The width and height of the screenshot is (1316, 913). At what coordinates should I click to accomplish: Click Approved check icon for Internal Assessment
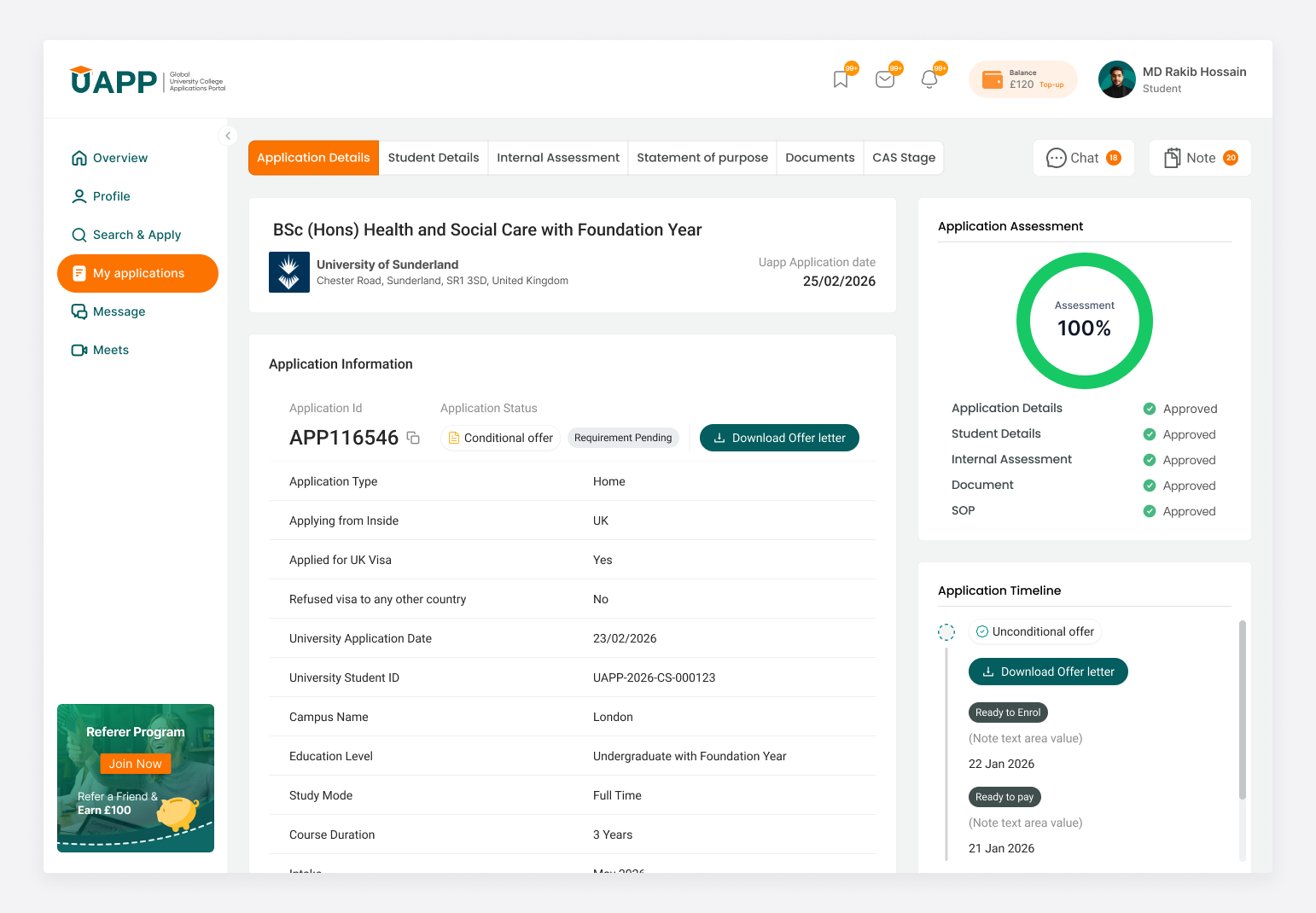coord(1150,460)
